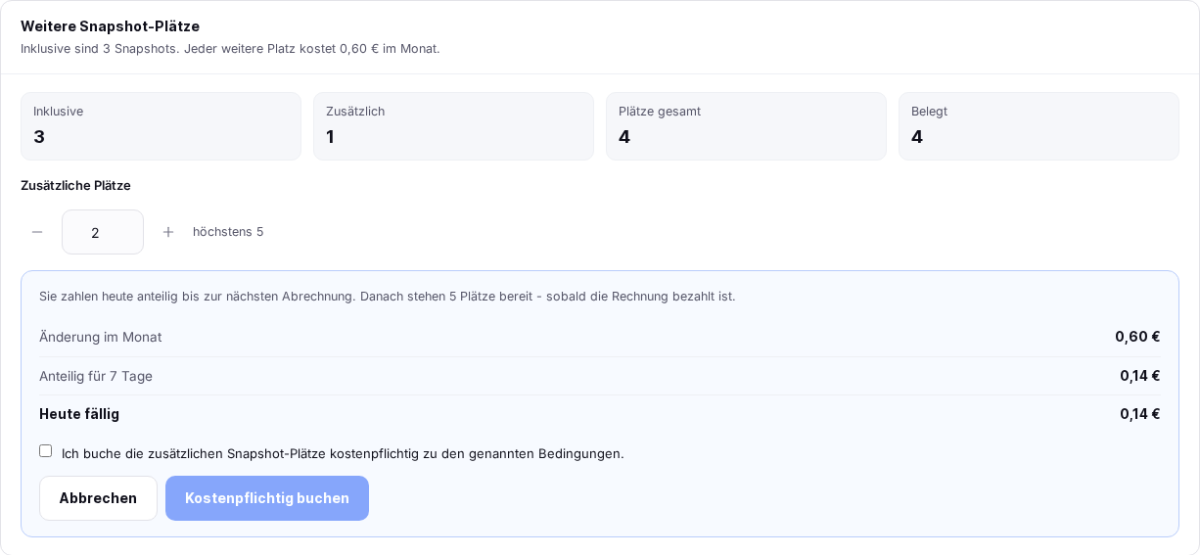Click the Kostenpflichtig buchen button
This screenshot has height=556, width=1200.
pos(267,498)
